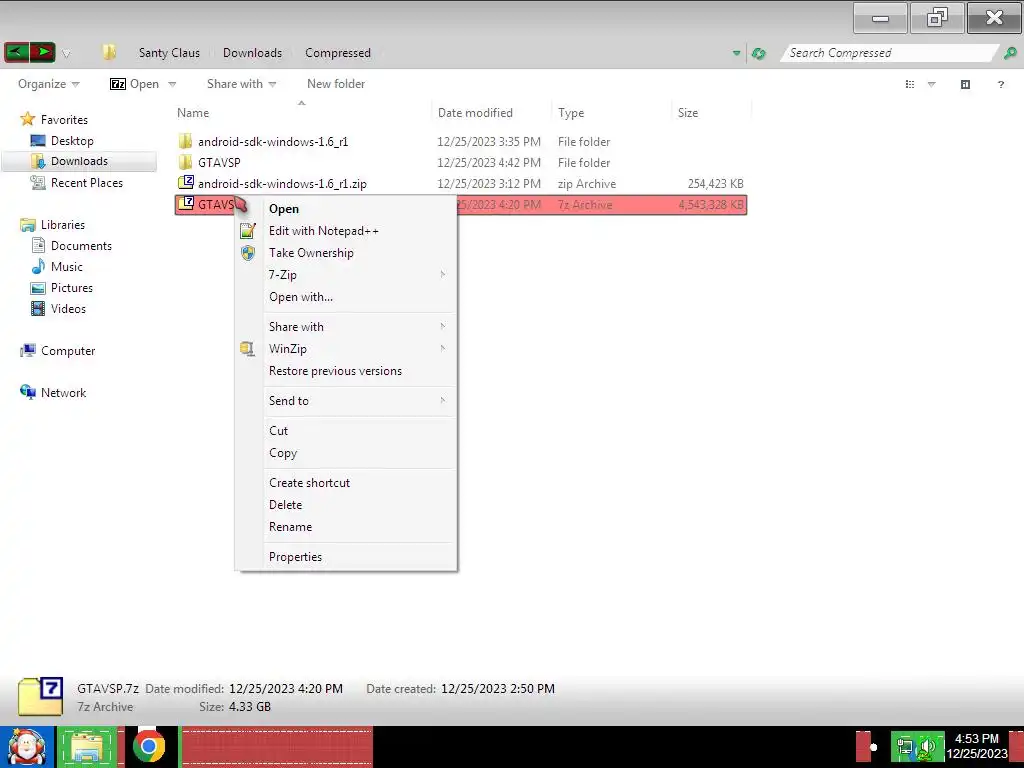Go back with the green back arrow
Screen dimensions: 1024x768
[16, 52]
